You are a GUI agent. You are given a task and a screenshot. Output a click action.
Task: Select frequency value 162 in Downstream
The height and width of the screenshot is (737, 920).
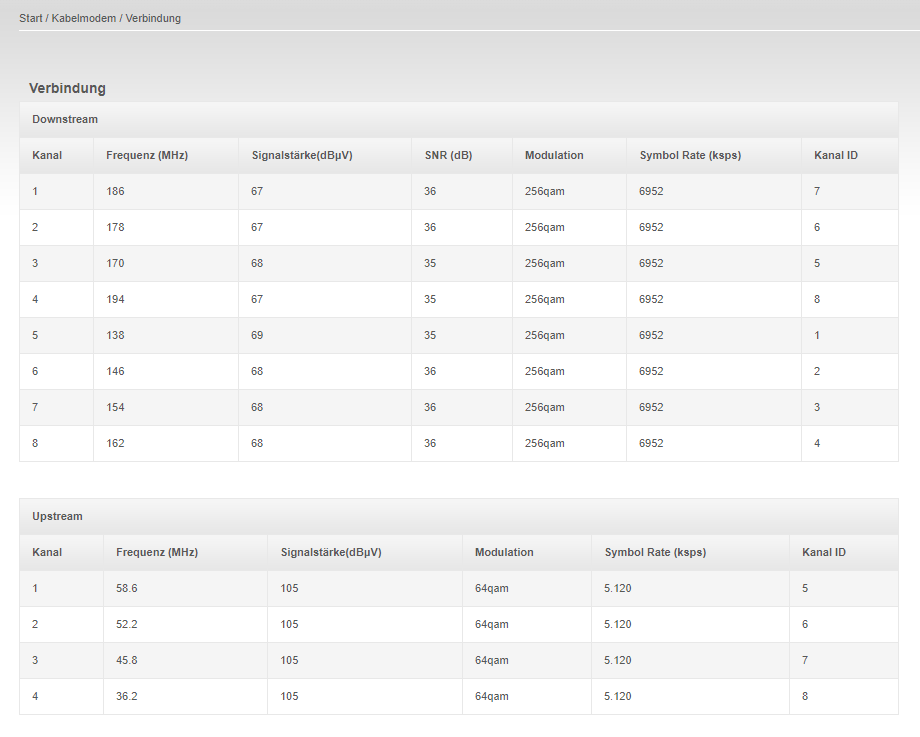(115, 443)
